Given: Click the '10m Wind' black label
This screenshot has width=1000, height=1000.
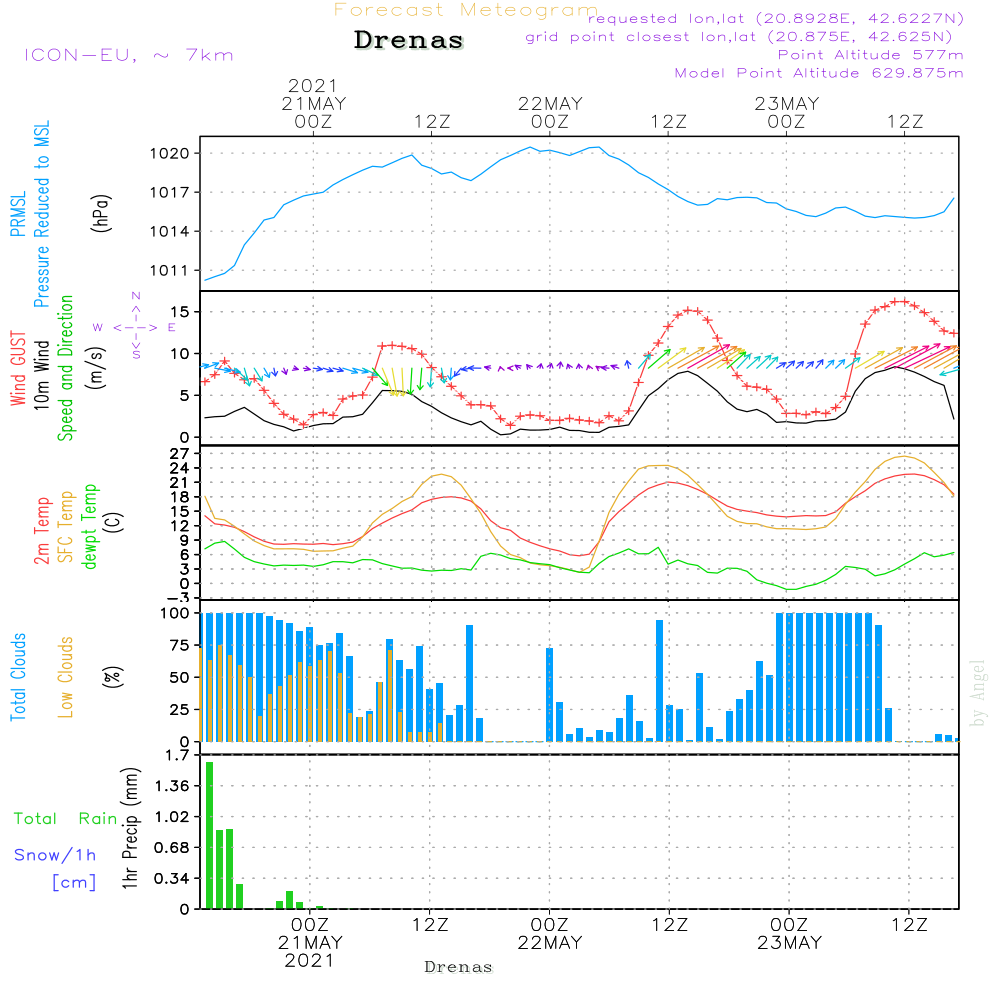Looking at the screenshot, I should click(x=41, y=374).
